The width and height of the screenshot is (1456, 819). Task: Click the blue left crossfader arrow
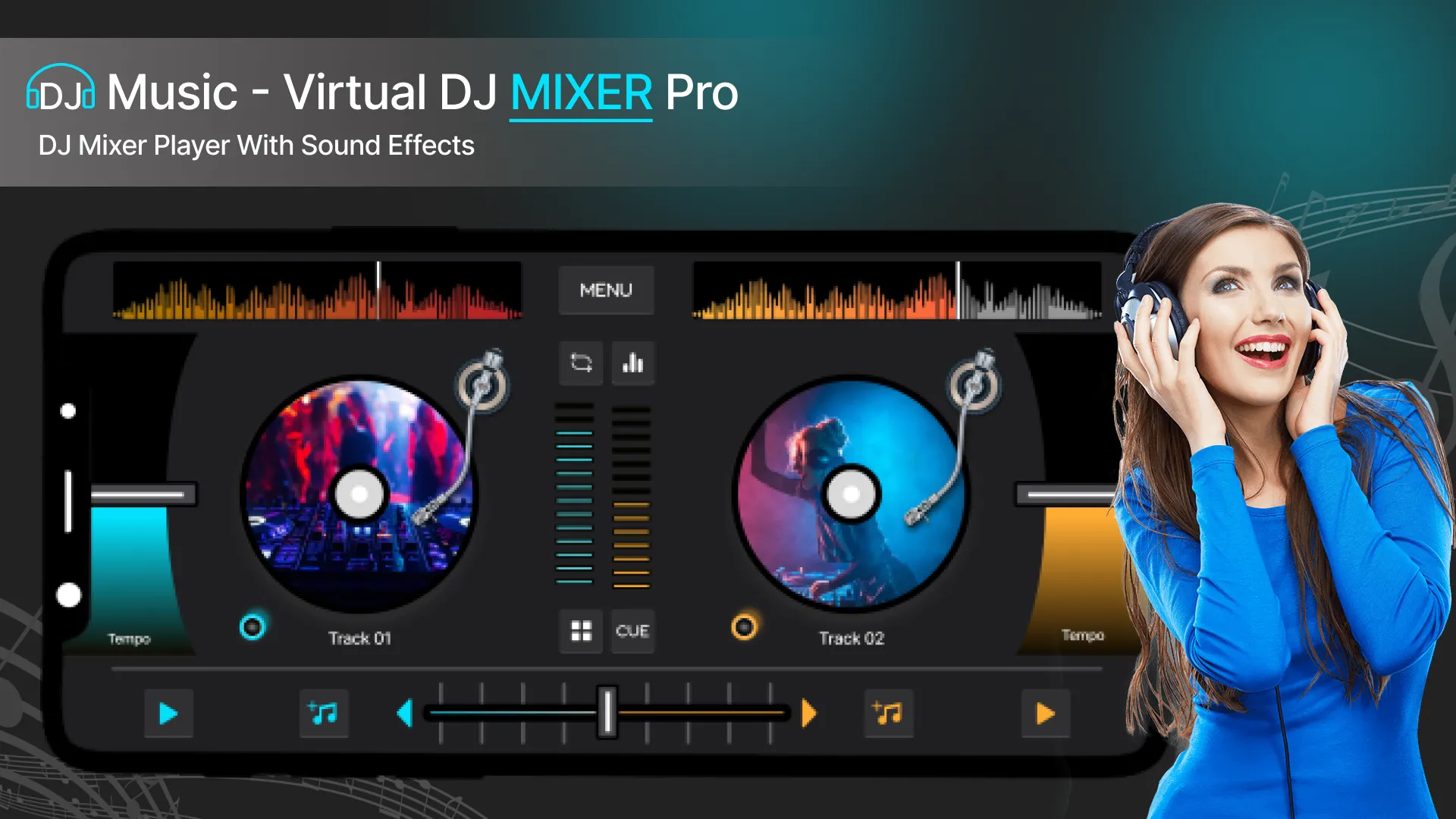(x=405, y=714)
